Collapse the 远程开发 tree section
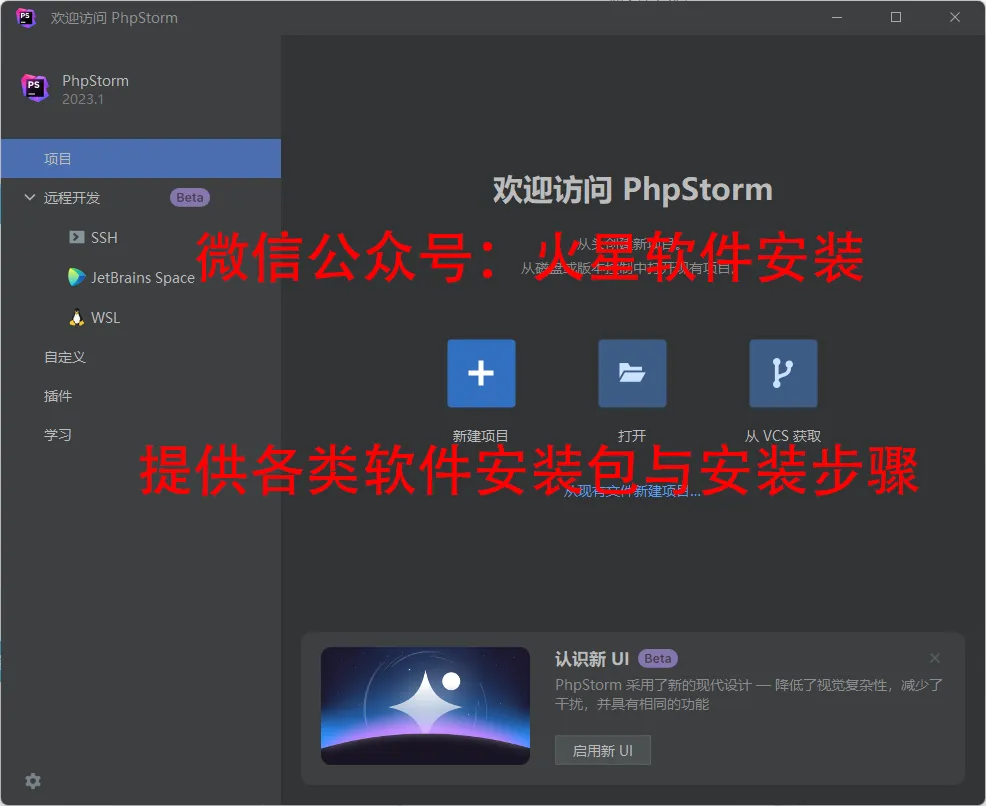The height and width of the screenshot is (806, 986). click(30, 197)
